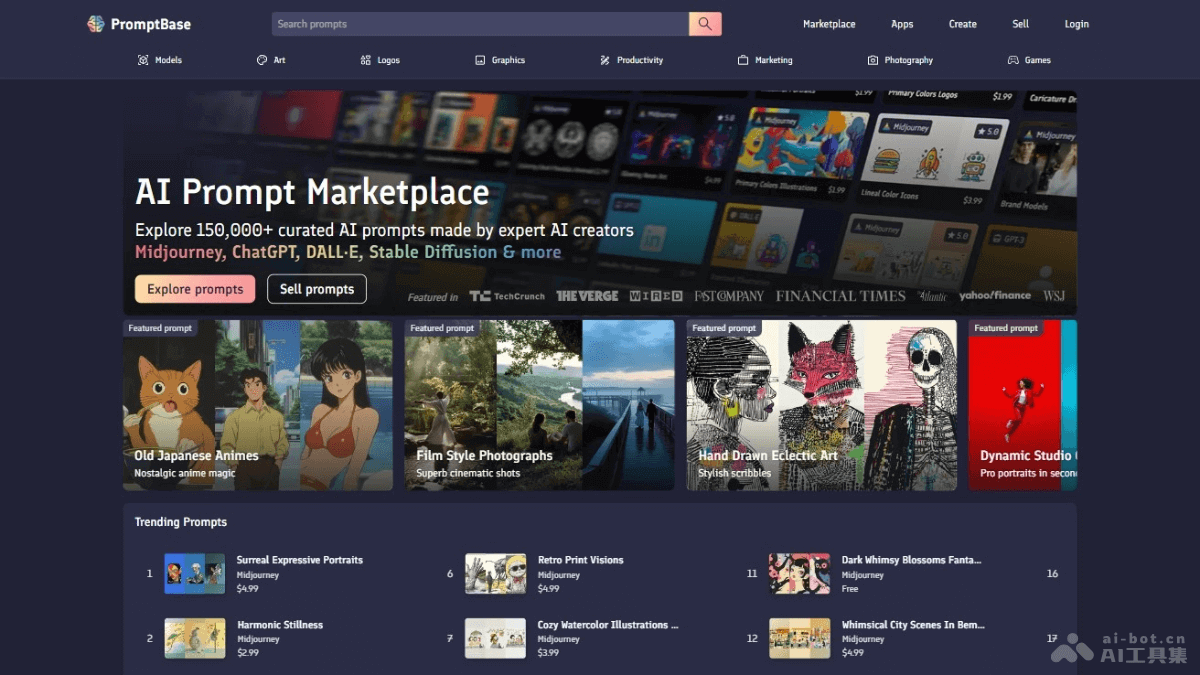Click the PromptBase brain logo

point(96,24)
